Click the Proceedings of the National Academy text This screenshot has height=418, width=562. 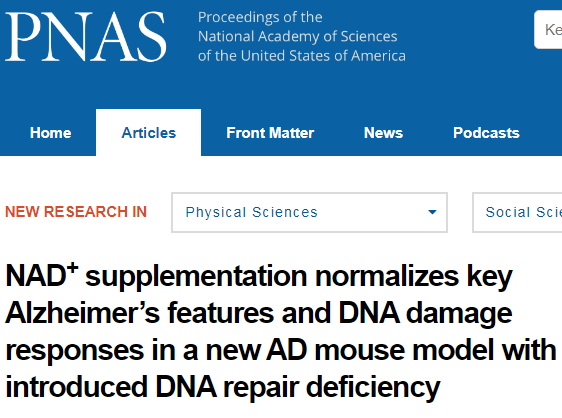click(x=301, y=37)
